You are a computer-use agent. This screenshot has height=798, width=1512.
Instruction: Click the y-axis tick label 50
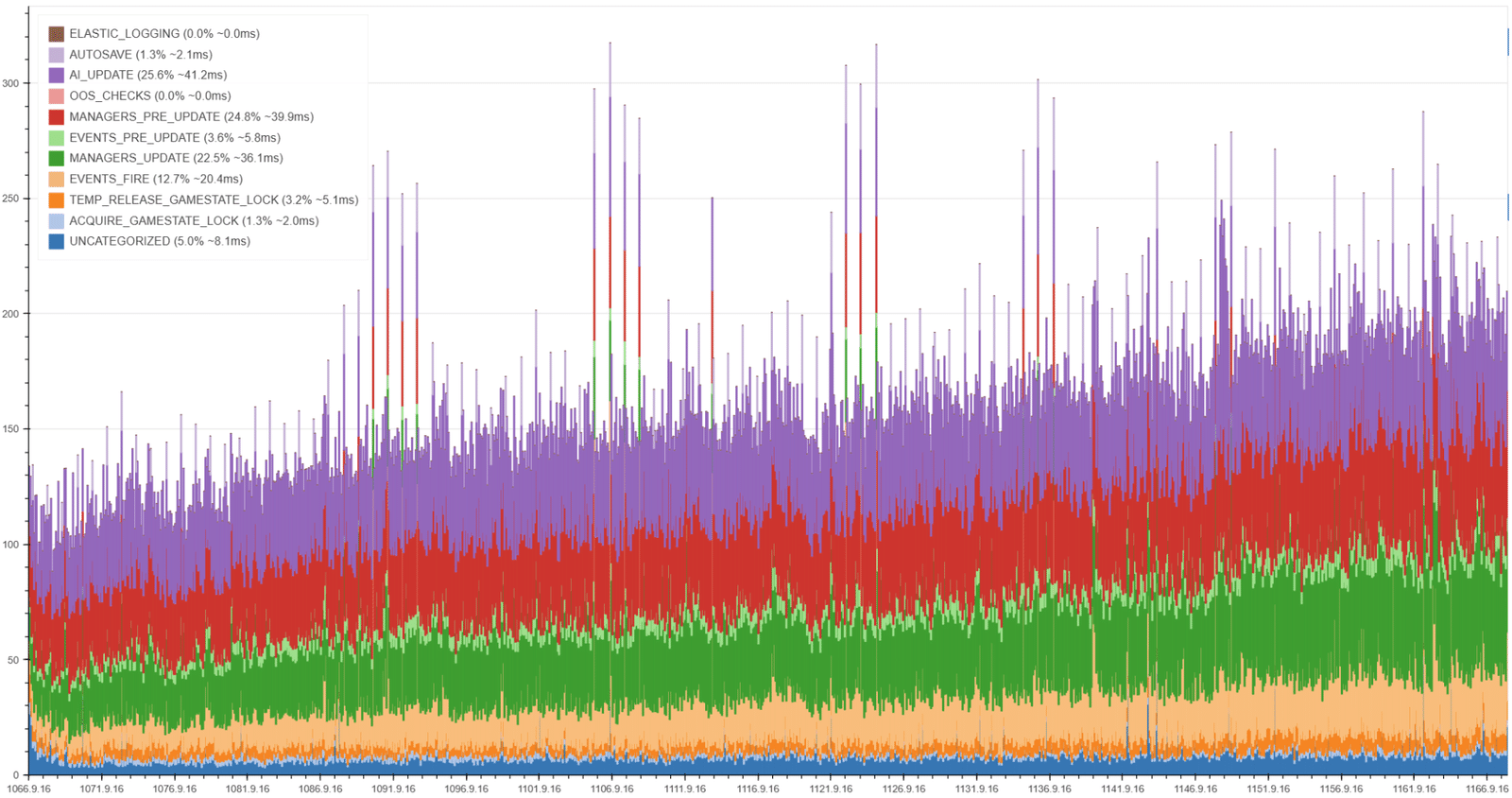pyautogui.click(x=13, y=660)
